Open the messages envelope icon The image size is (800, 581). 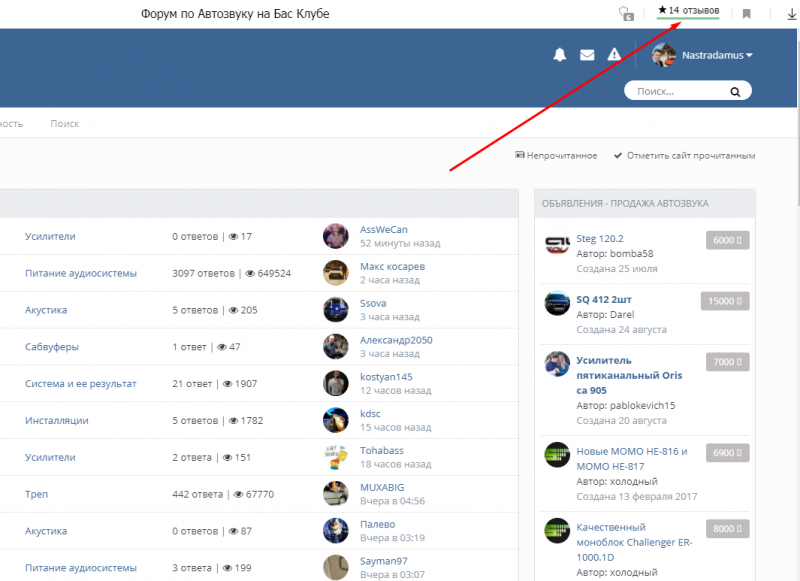(587, 55)
